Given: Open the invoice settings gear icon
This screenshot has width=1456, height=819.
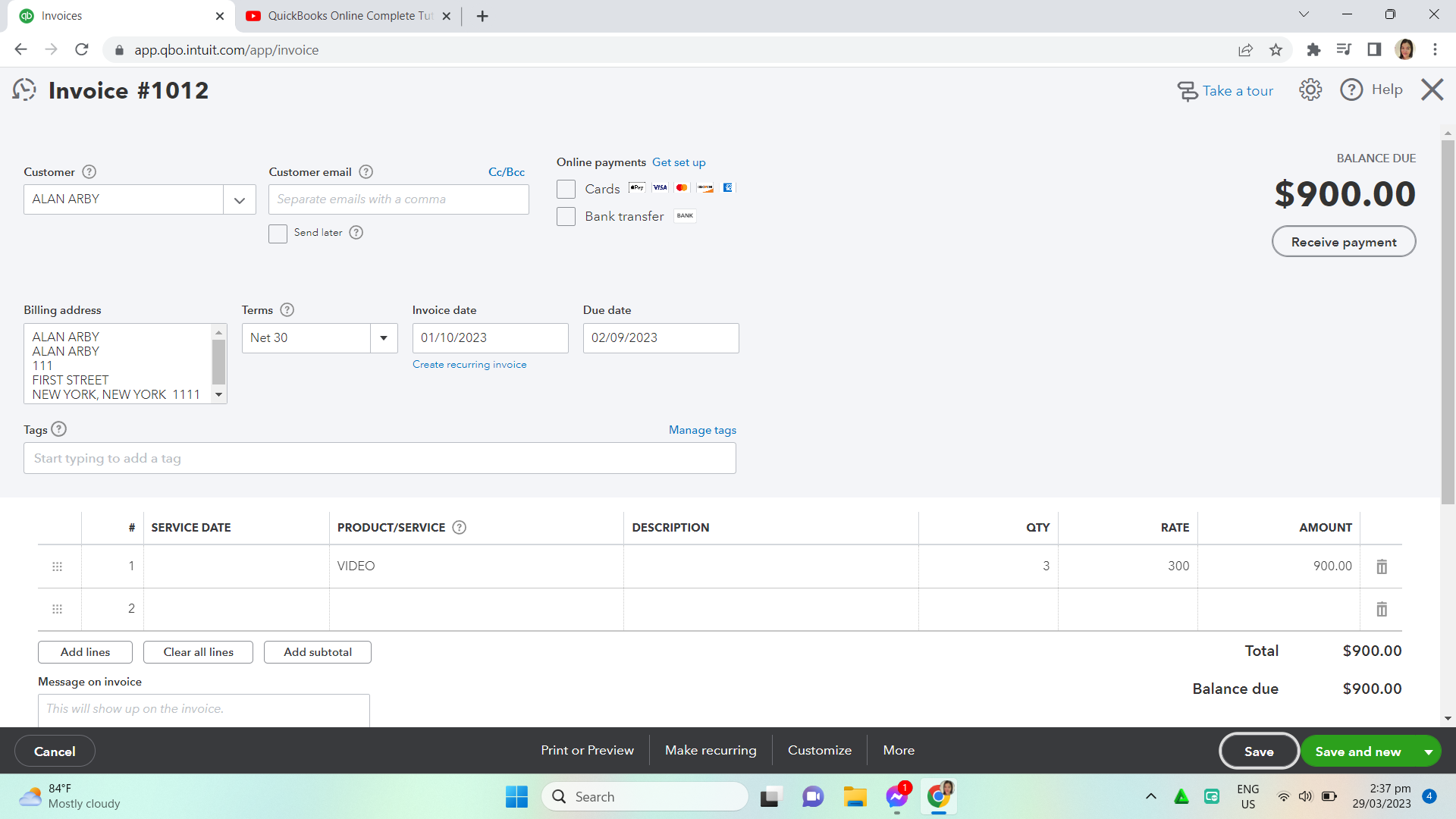Looking at the screenshot, I should [x=1310, y=90].
